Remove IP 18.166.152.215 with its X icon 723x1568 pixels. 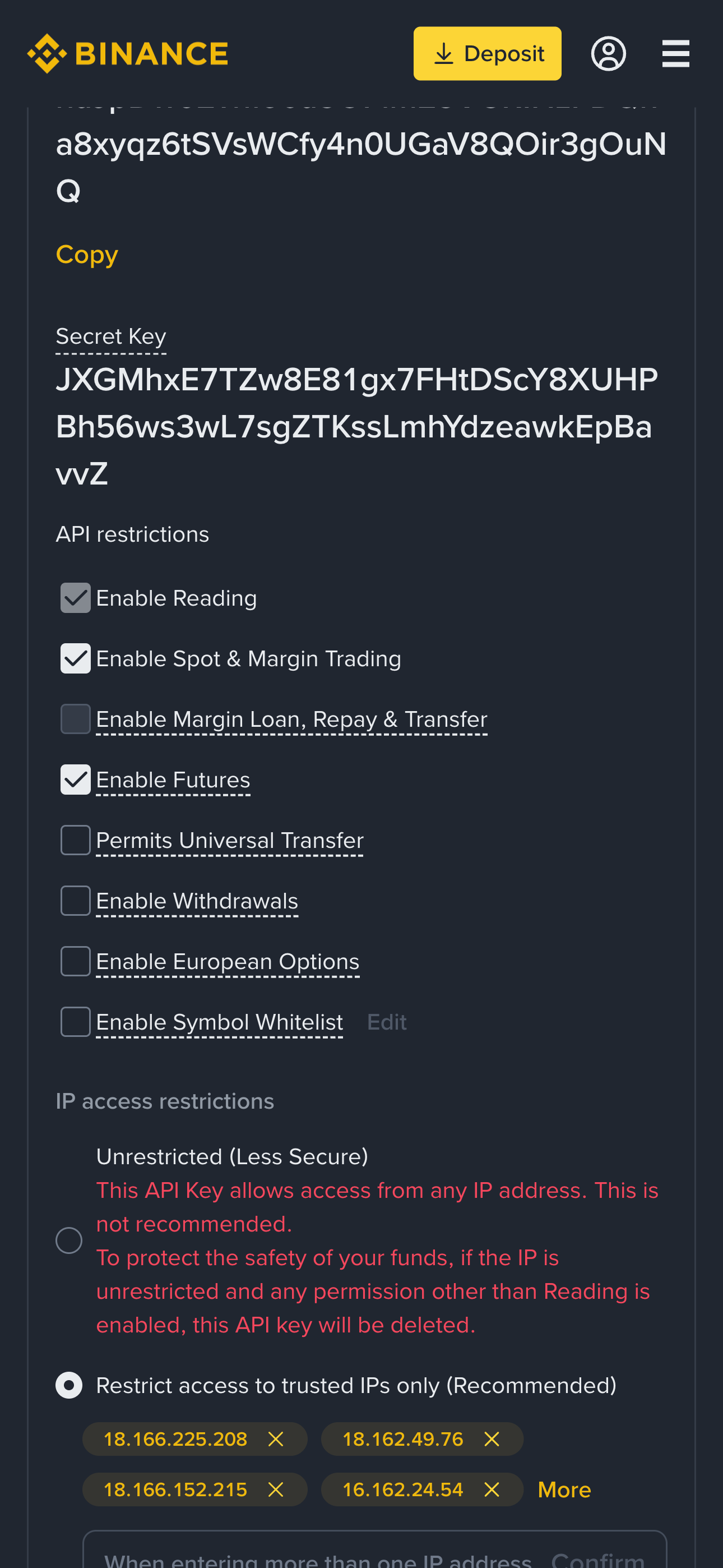(276, 1489)
